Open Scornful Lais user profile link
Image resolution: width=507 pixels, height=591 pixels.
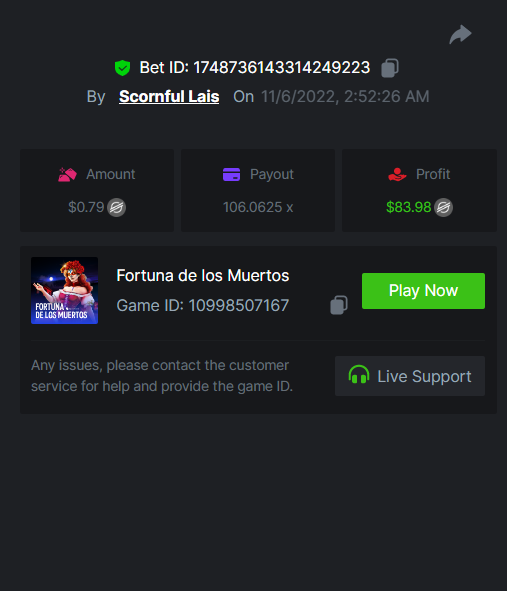coord(169,96)
